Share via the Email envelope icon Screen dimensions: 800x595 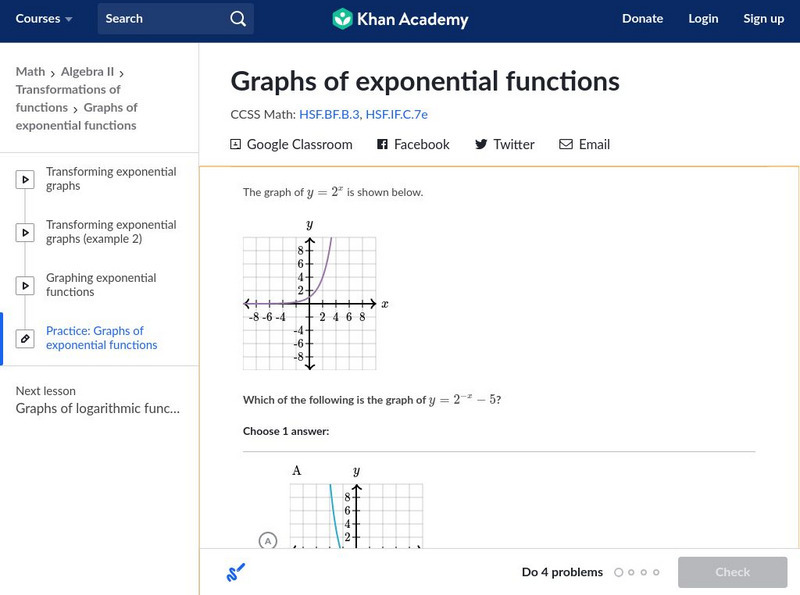(566, 144)
